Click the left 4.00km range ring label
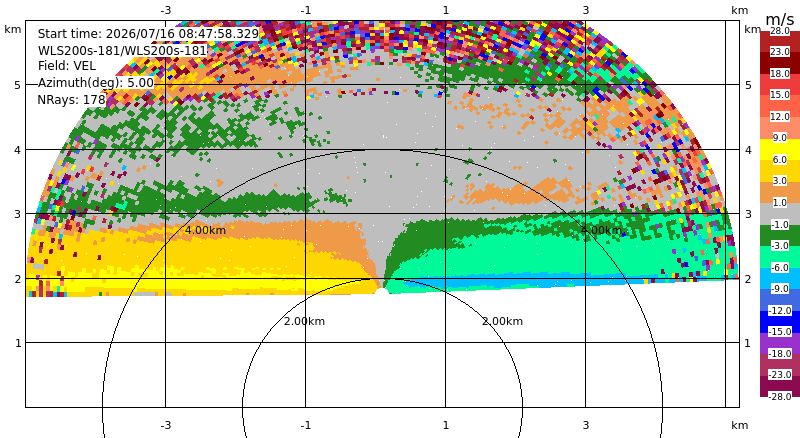Viewport: 800px width, 438px height. 205,230
